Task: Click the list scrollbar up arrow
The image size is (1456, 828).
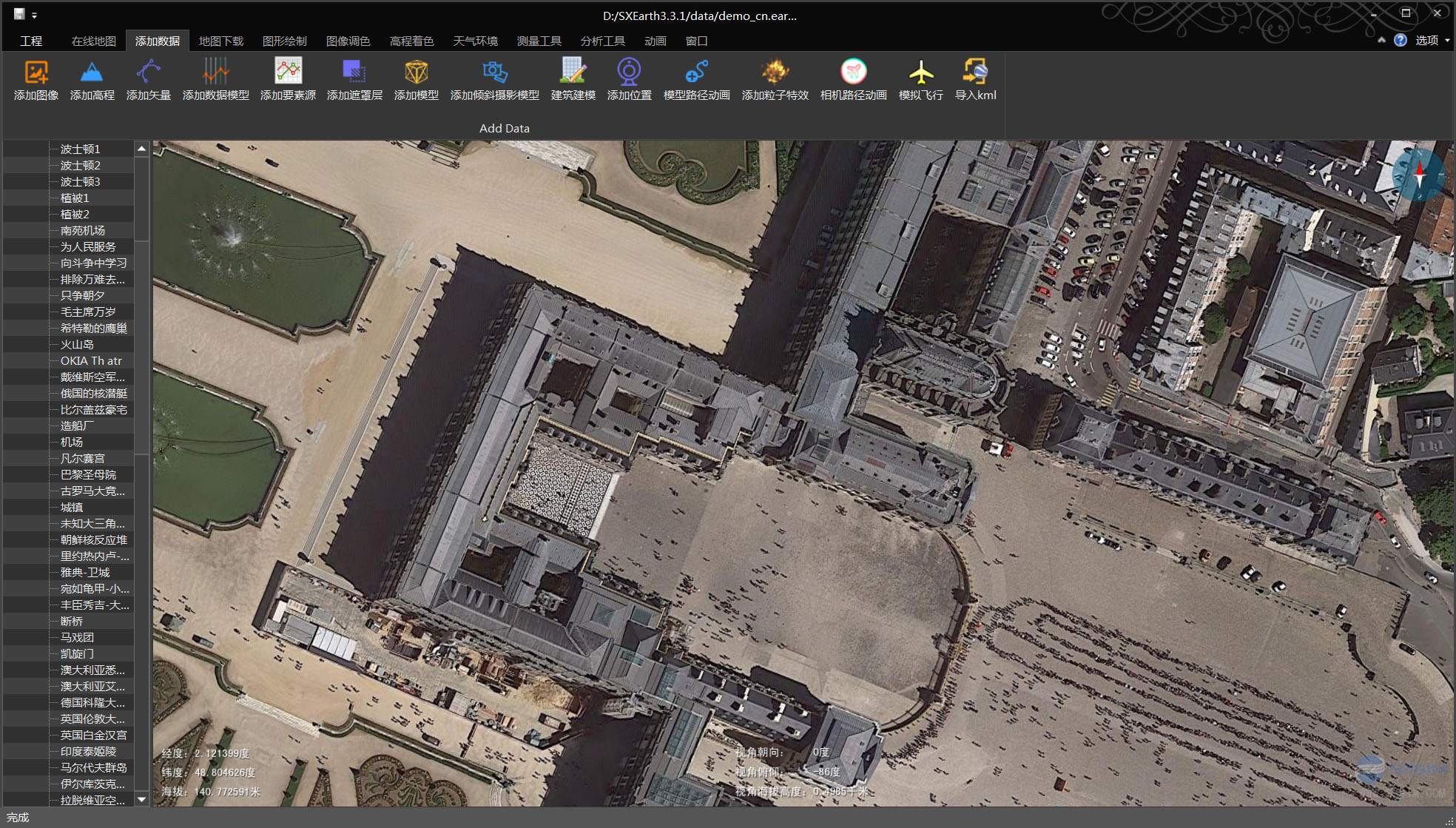Action: tap(141, 149)
